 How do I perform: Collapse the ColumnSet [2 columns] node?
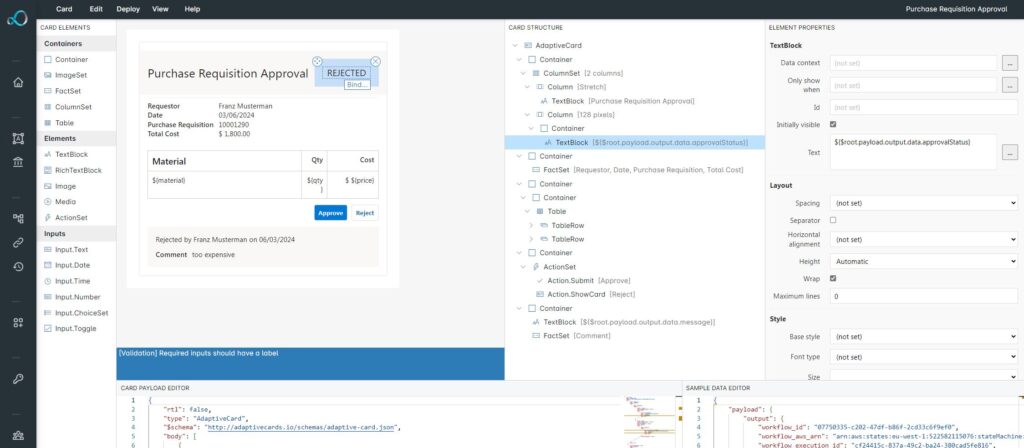pyautogui.click(x=523, y=73)
